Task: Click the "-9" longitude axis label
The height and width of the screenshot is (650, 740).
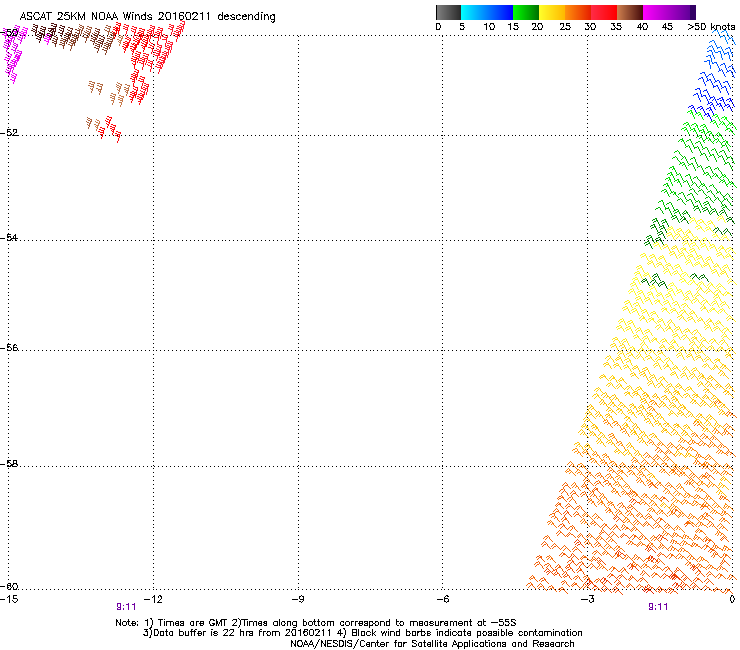Action: 298,599
